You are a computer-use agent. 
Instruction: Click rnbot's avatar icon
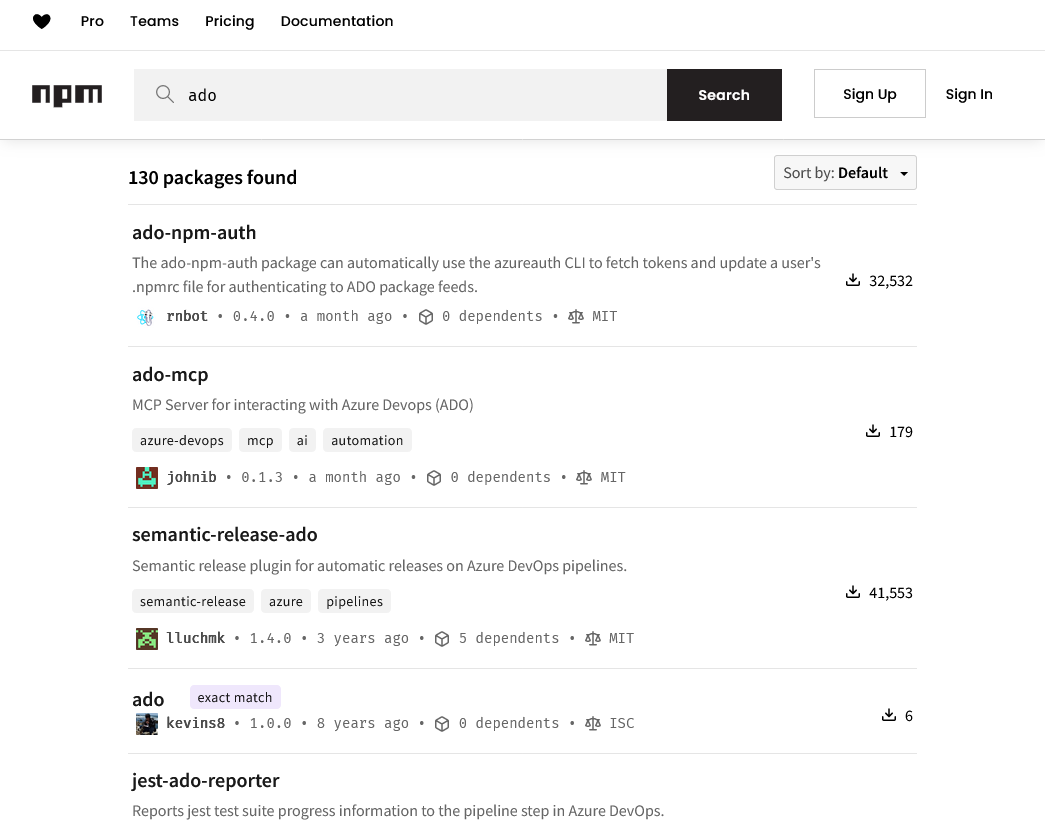[x=146, y=317]
